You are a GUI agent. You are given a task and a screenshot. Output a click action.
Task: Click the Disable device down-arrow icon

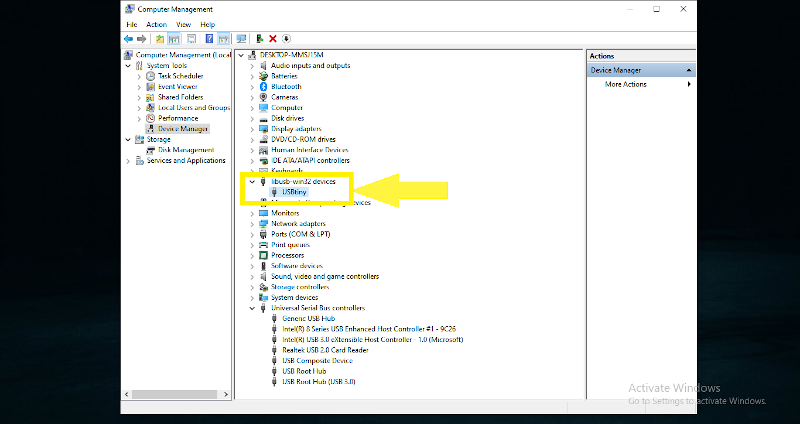pos(286,39)
